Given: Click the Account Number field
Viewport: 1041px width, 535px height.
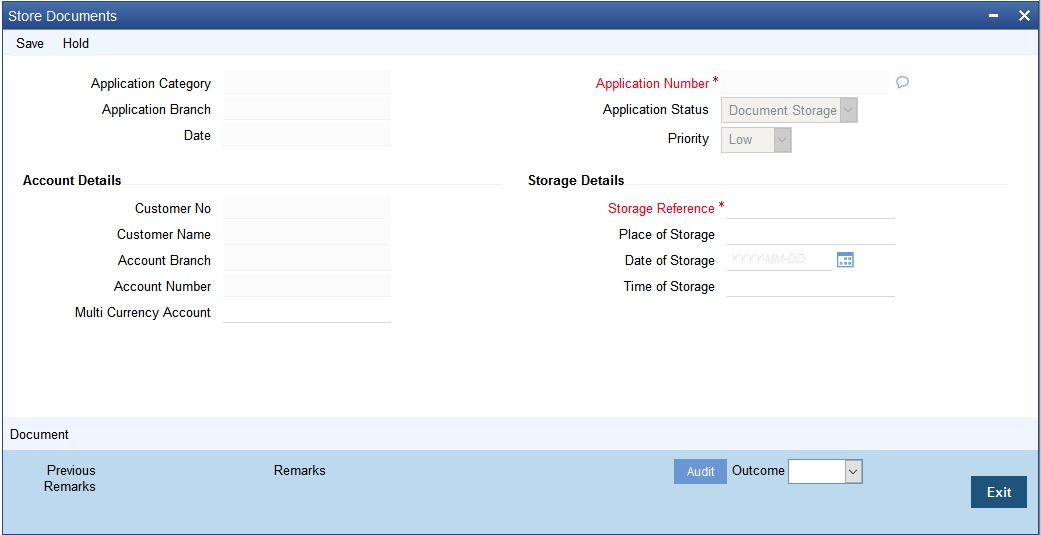Looking at the screenshot, I should click(x=307, y=285).
